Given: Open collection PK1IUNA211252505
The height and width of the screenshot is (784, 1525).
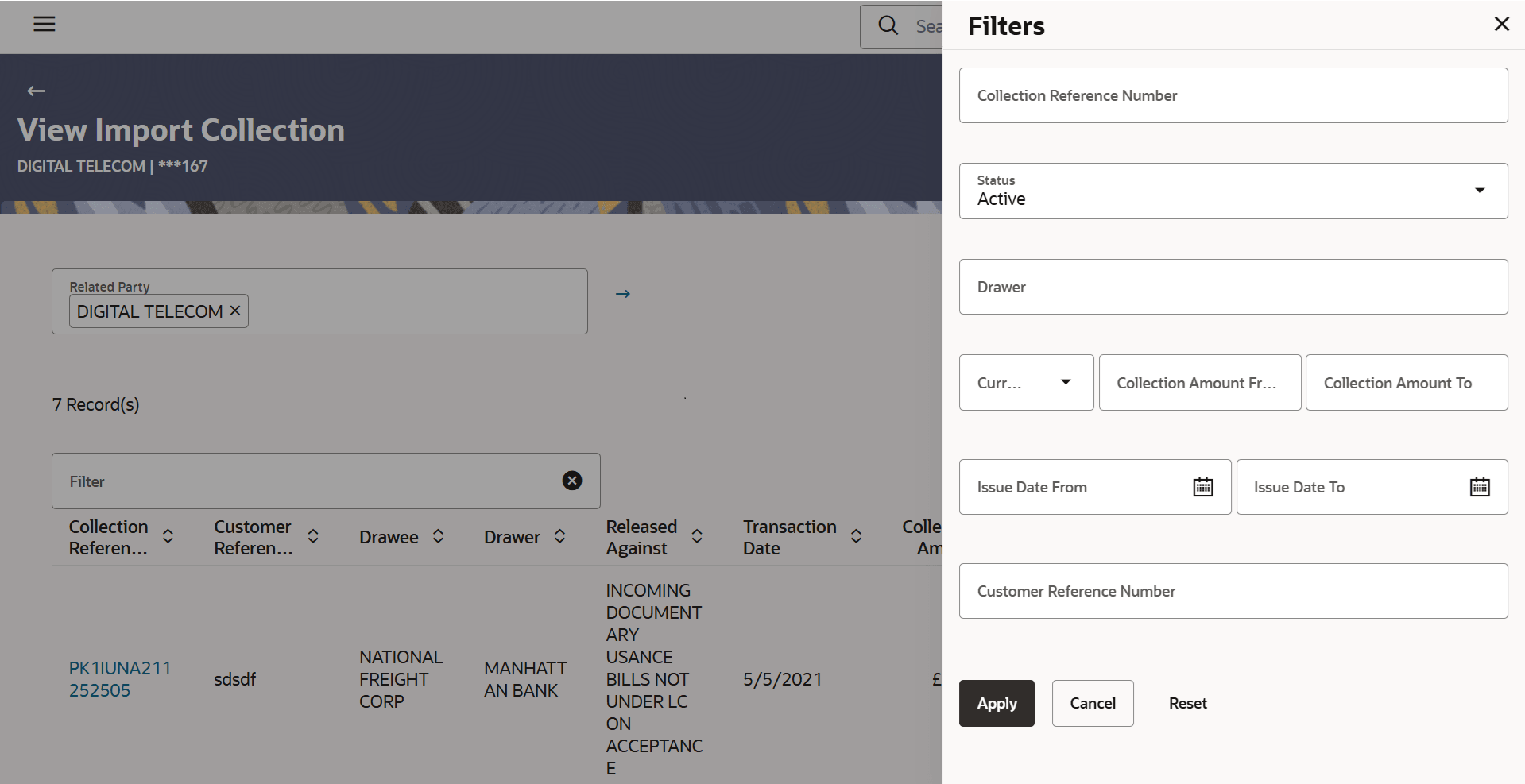Looking at the screenshot, I should point(120,678).
